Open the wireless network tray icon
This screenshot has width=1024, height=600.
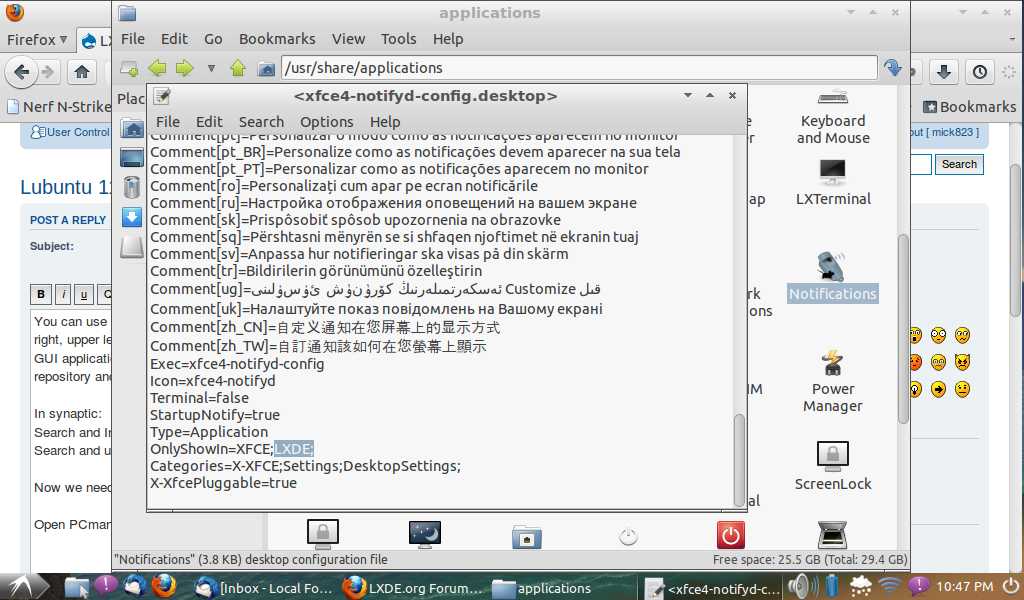(x=889, y=586)
